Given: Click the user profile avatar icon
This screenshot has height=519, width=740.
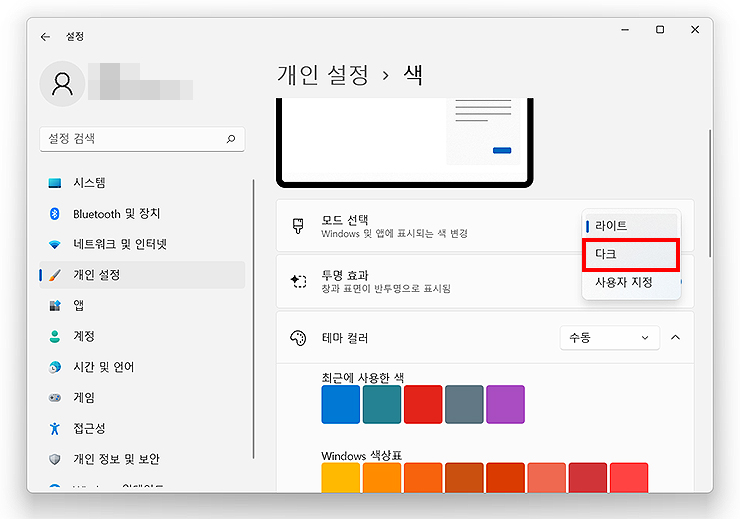Looking at the screenshot, I should pyautogui.click(x=62, y=84).
